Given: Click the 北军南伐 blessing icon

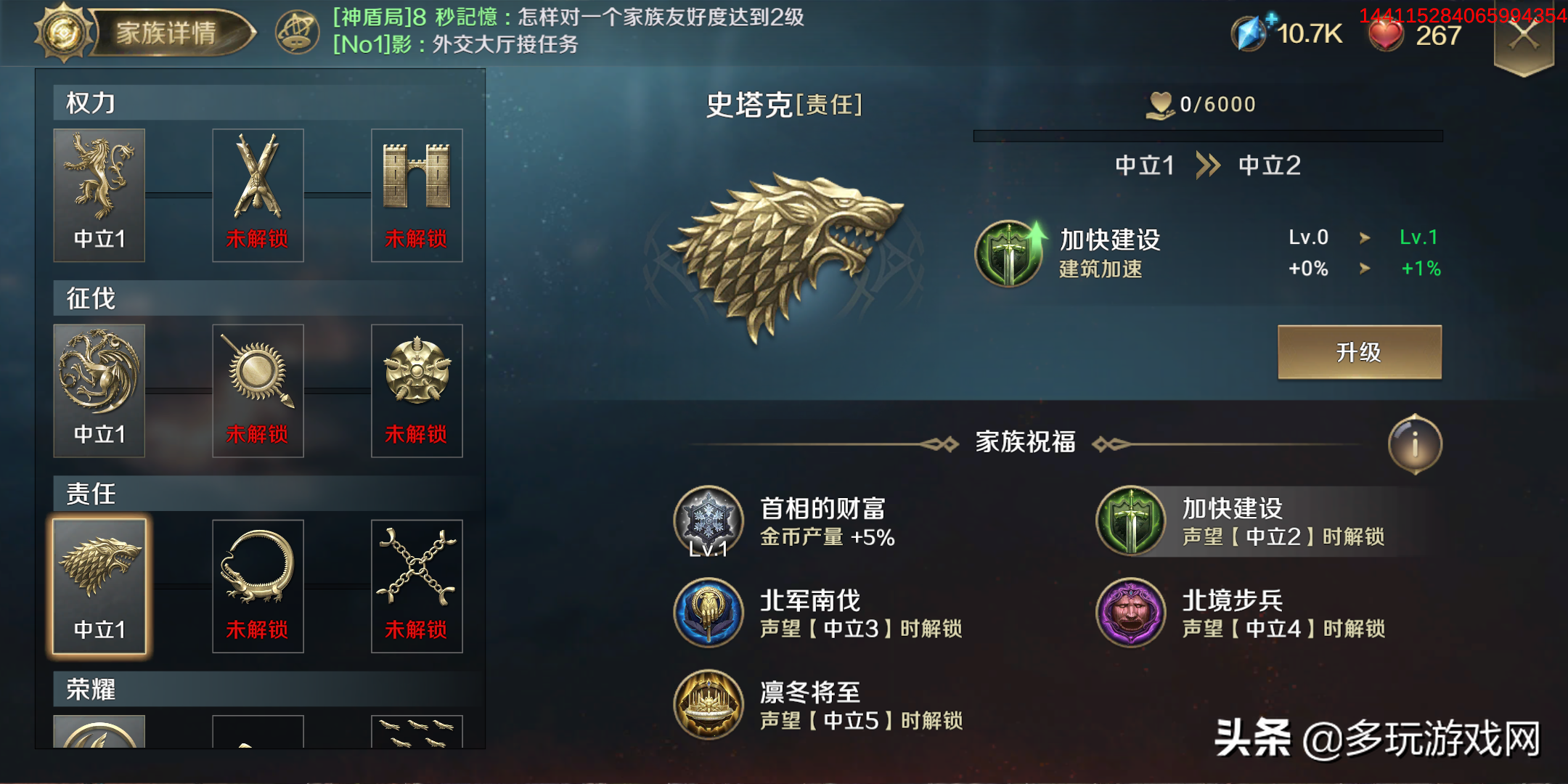Looking at the screenshot, I should tap(709, 613).
